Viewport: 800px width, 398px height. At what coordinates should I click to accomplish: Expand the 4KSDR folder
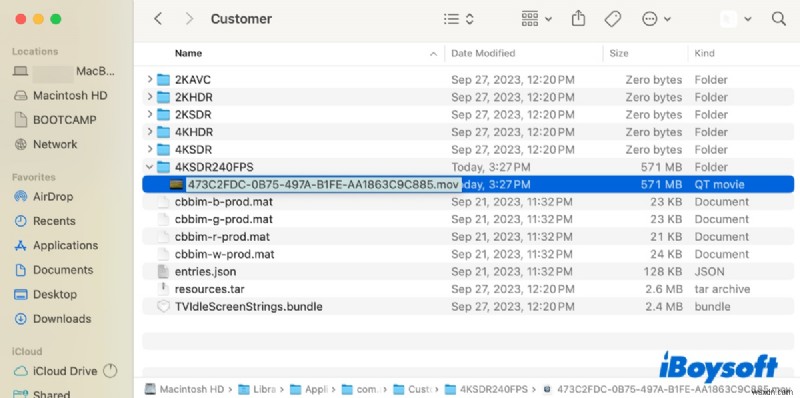pos(149,150)
